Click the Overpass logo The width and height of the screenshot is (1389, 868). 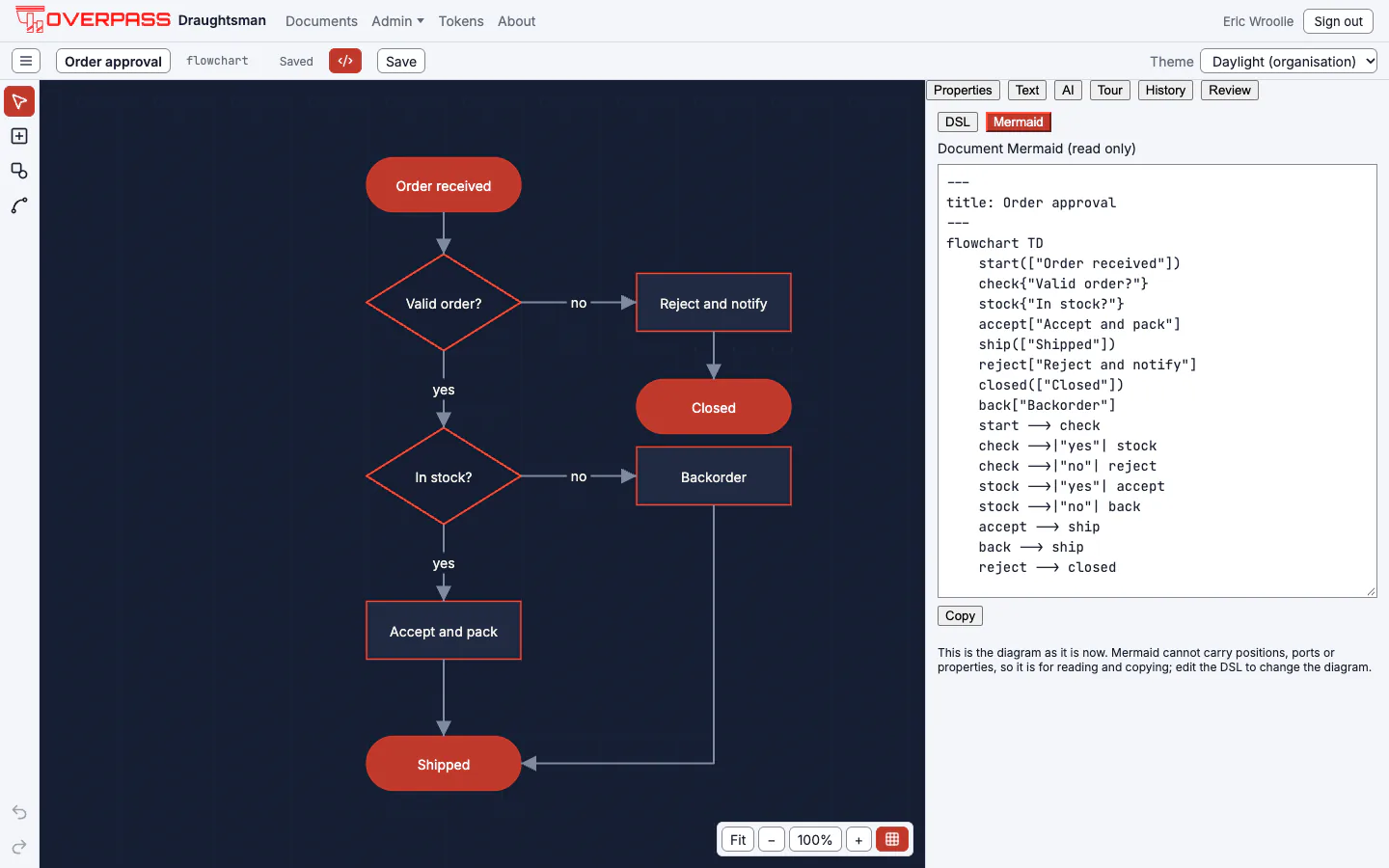pos(93,20)
